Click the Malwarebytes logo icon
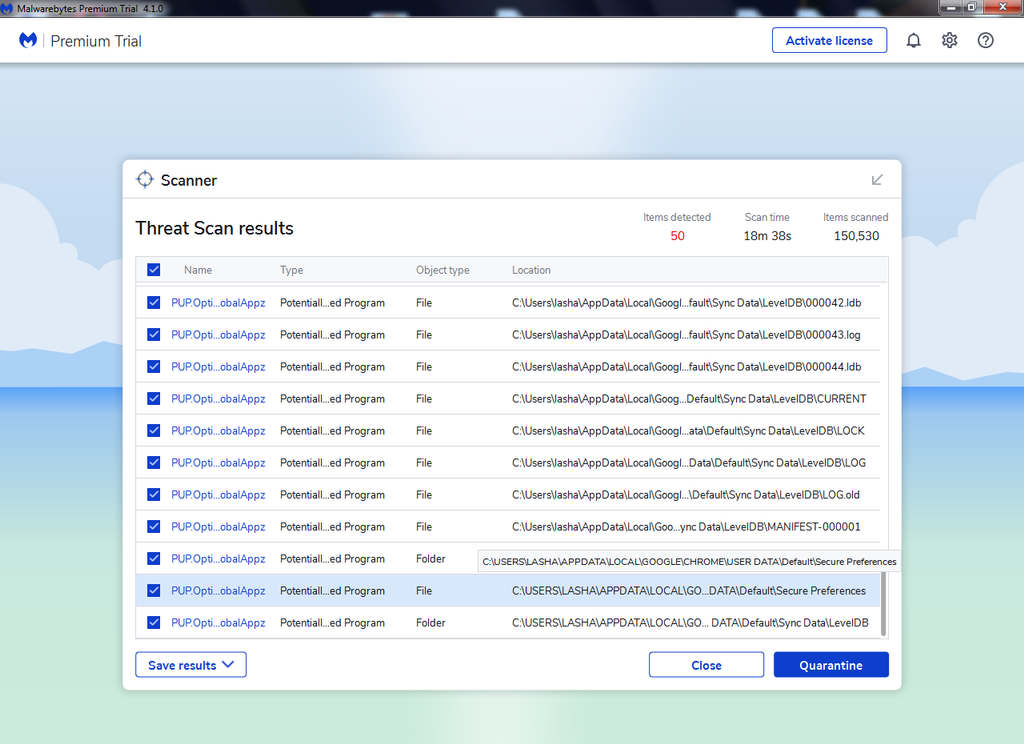1024x744 pixels. [27, 40]
